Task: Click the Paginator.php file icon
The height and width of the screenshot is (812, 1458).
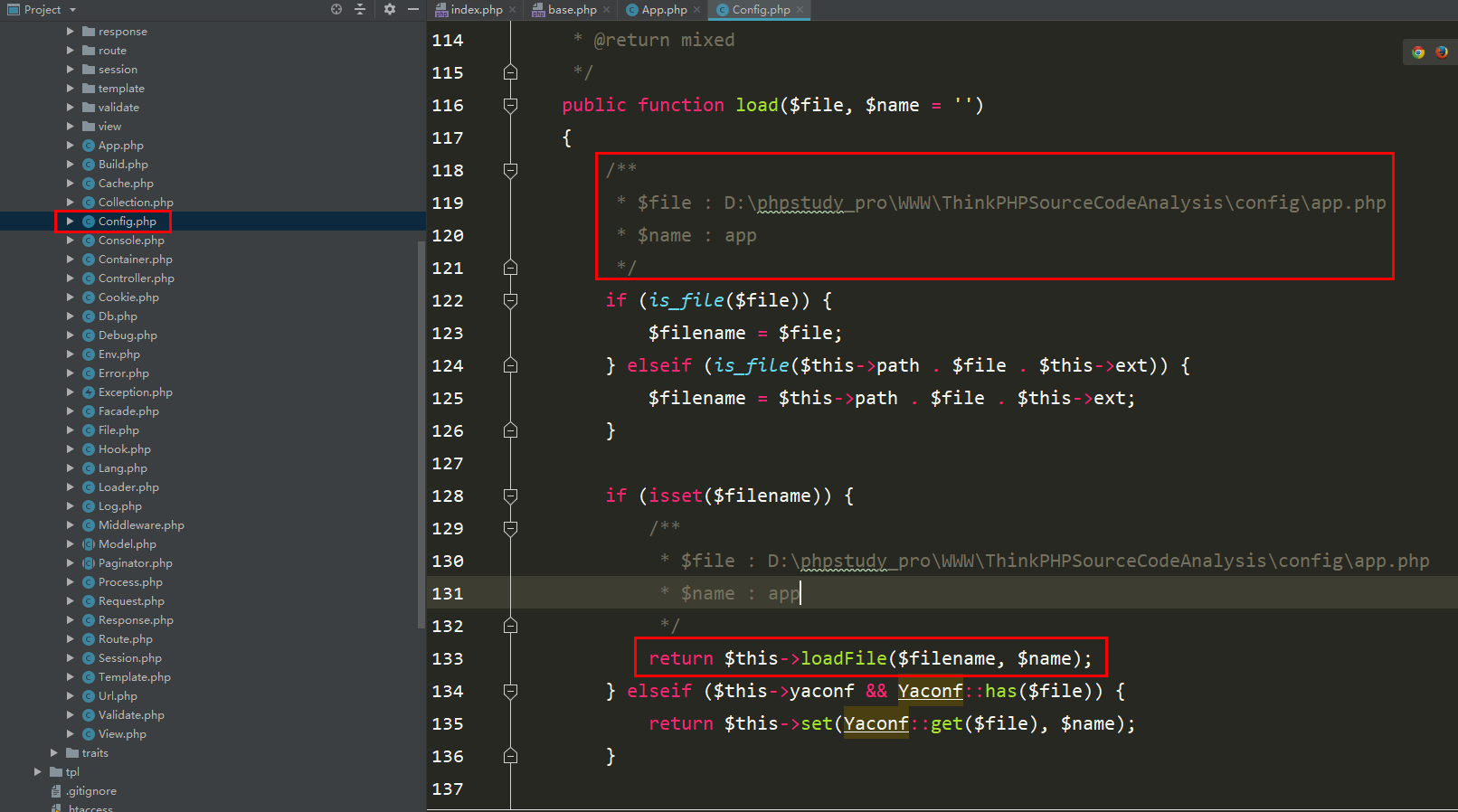Action: coord(89,563)
